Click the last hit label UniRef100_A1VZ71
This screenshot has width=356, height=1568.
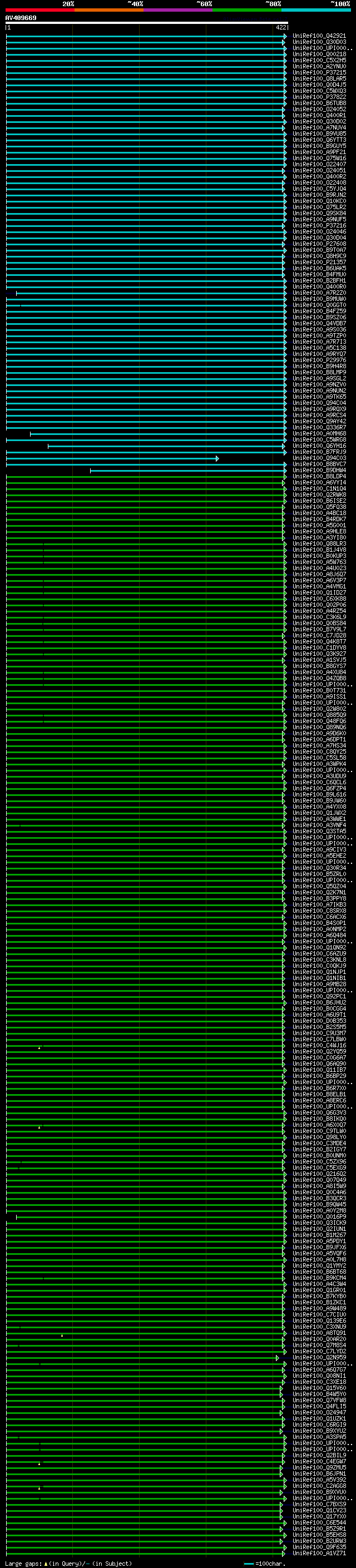(319, 1554)
